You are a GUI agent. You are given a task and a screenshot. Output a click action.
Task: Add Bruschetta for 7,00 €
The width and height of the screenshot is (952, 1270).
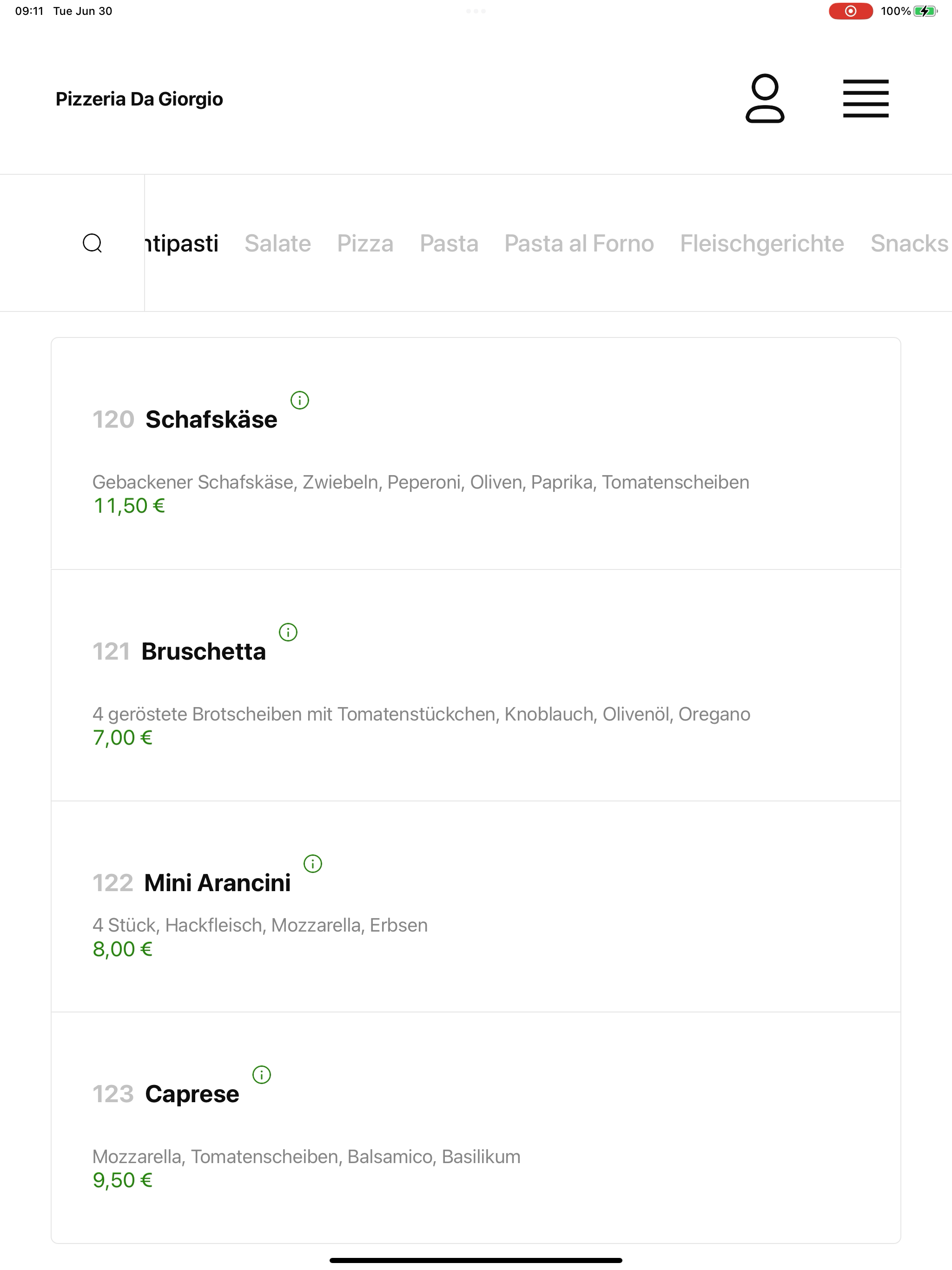[476, 686]
